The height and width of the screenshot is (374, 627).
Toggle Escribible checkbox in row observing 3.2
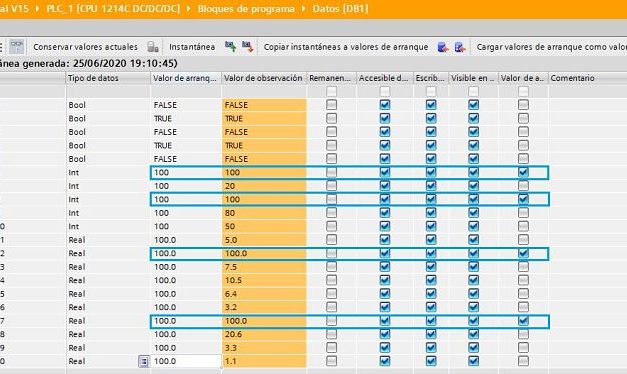(431, 307)
